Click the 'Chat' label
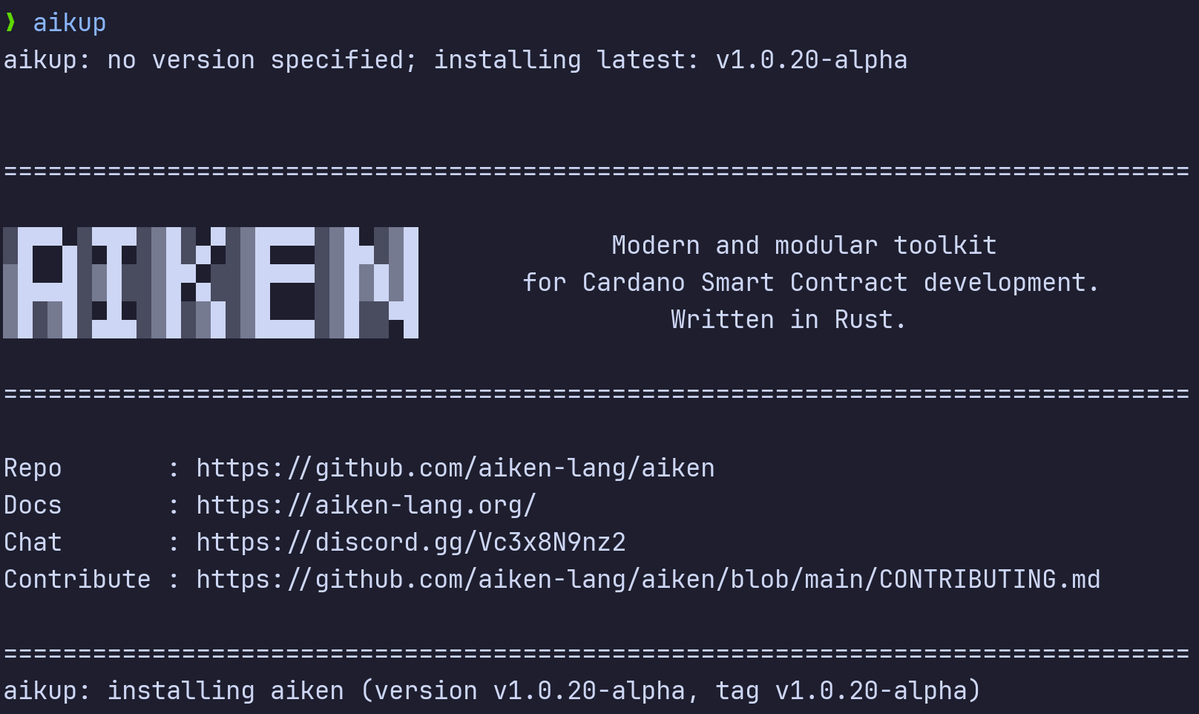This screenshot has width=1199, height=714. pos(33,542)
